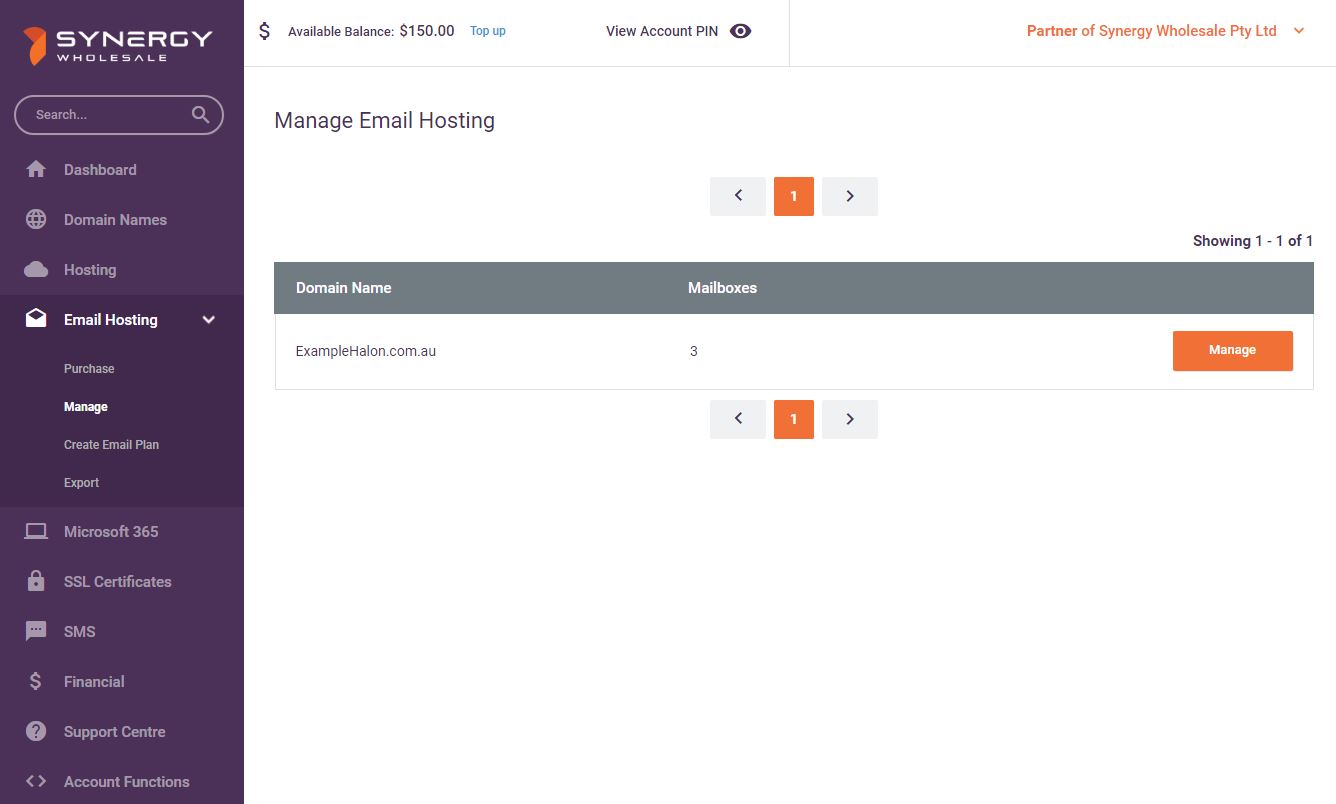Collapse the Email Hosting menu chevron
Image resolution: width=1336 pixels, height=804 pixels.
tap(209, 320)
